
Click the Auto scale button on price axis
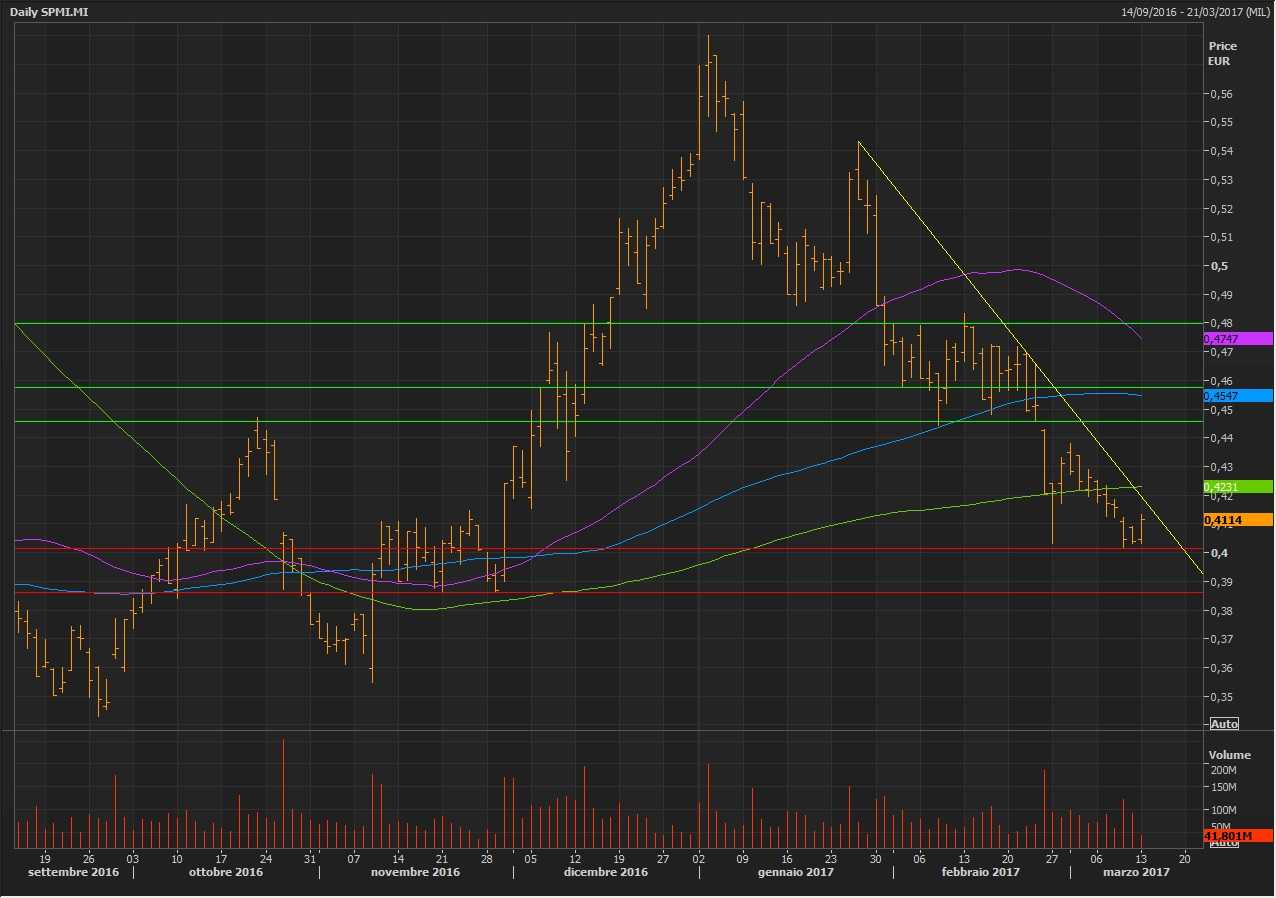pyautogui.click(x=1224, y=723)
